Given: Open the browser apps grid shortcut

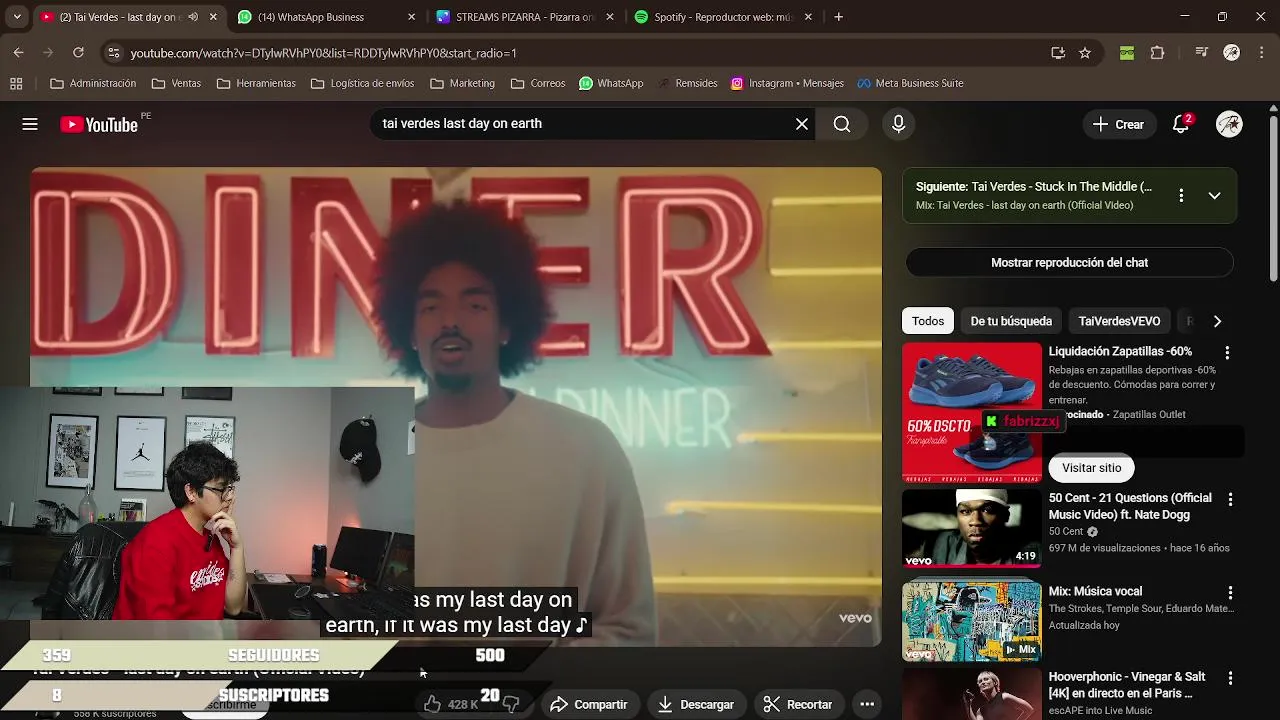Looking at the screenshot, I should [x=16, y=83].
